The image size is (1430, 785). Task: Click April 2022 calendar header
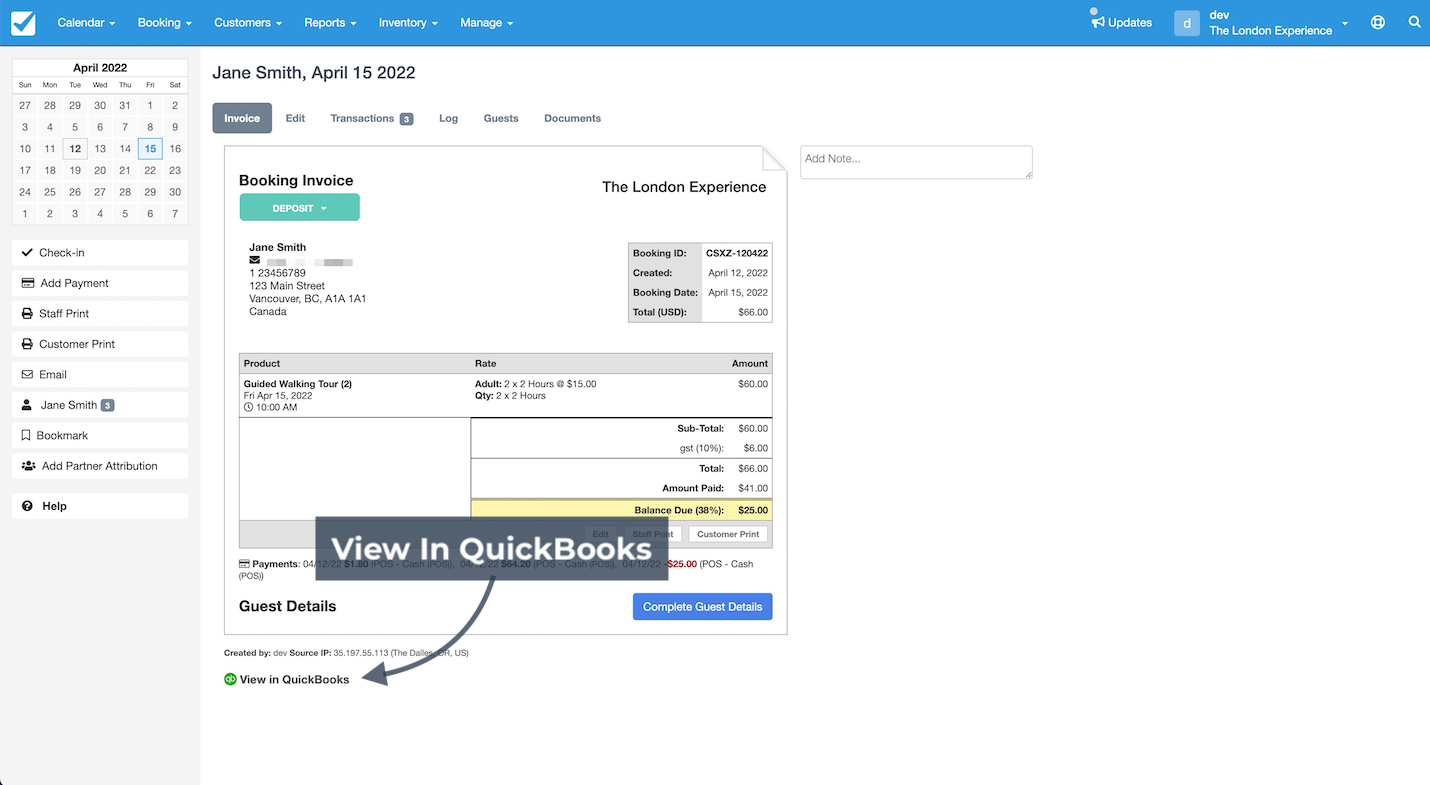pos(100,68)
